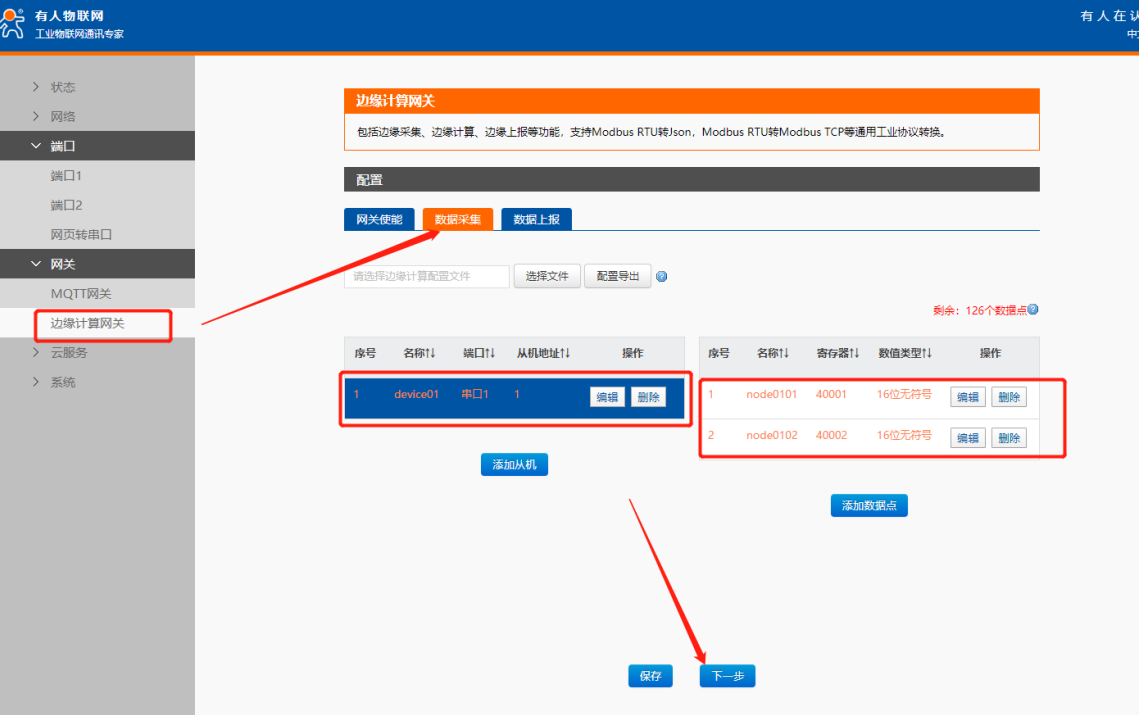The image size is (1139, 715).
Task: Sort slave list by 名称 column
Action: 419,353
